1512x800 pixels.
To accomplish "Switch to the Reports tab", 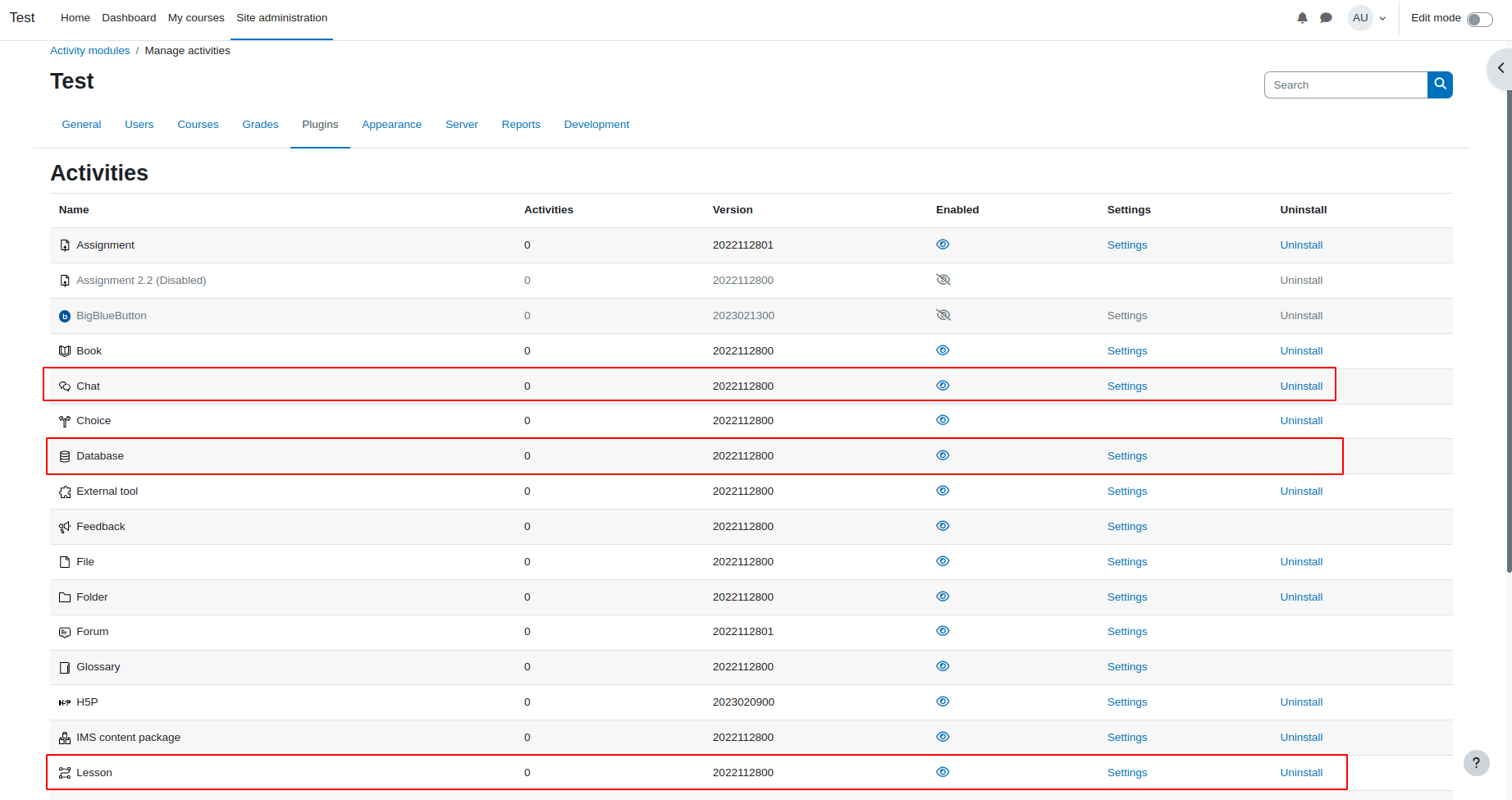I will click(x=521, y=125).
